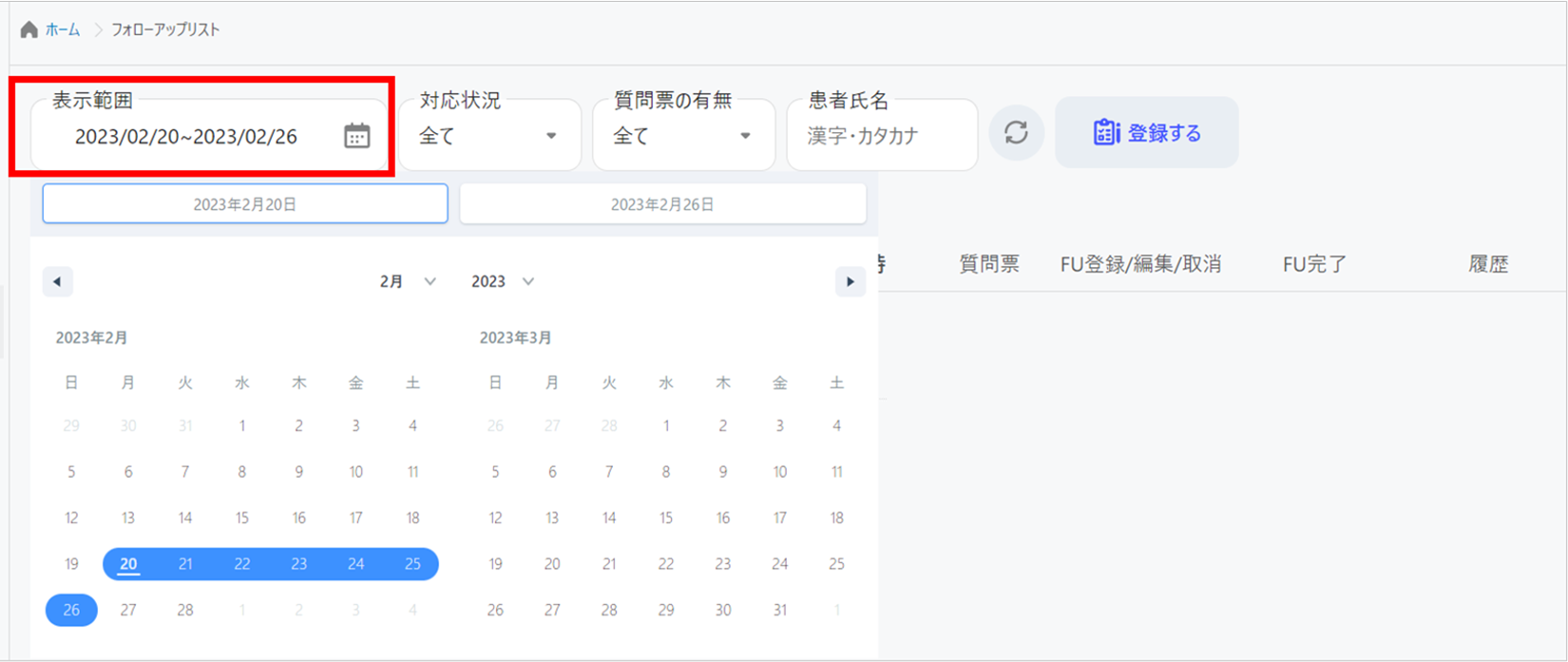Open the 2月 month selector dropdown
Viewport: 1568px width, 662px height.
[408, 281]
